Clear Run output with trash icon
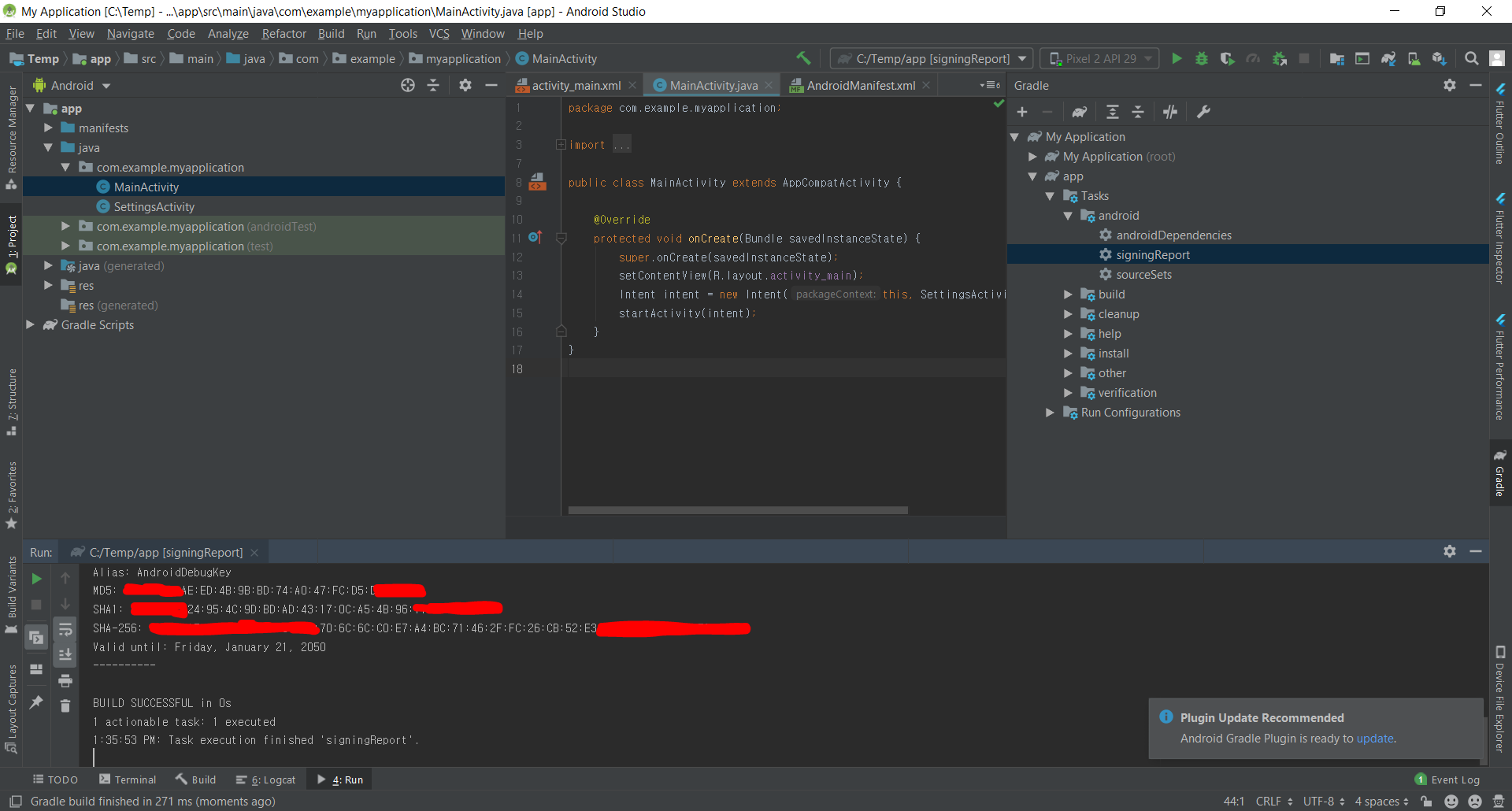The height and width of the screenshot is (811, 1512). coord(65,705)
